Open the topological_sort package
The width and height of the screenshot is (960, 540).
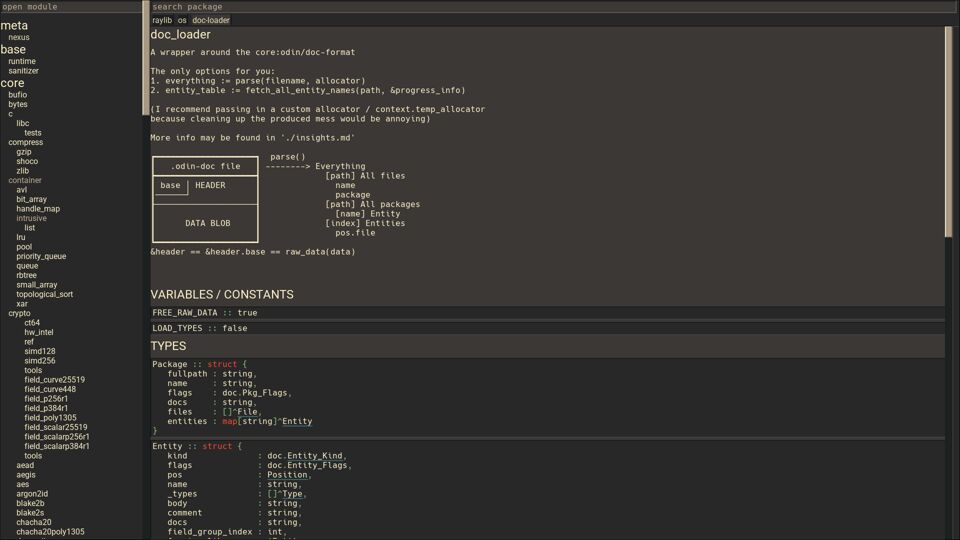point(44,294)
